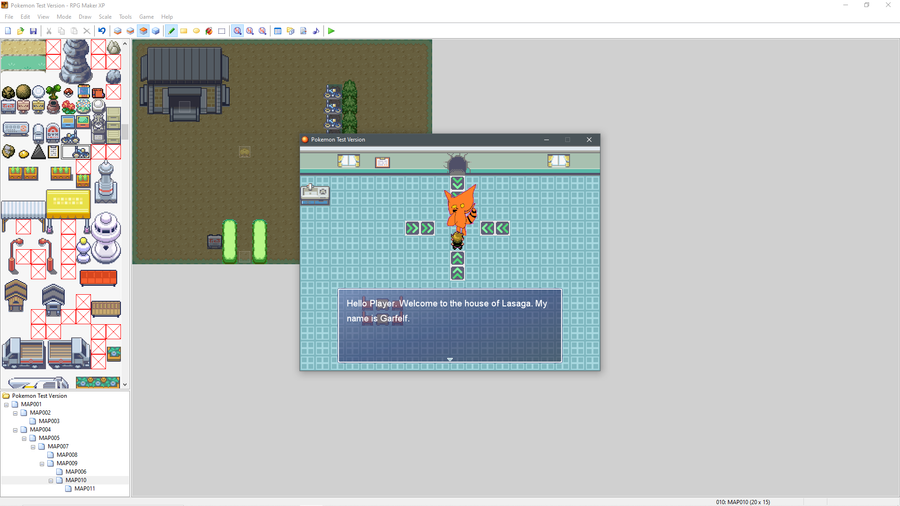Close the Pokemon Test Version game window
The height and width of the screenshot is (506, 900).
pyautogui.click(x=589, y=139)
